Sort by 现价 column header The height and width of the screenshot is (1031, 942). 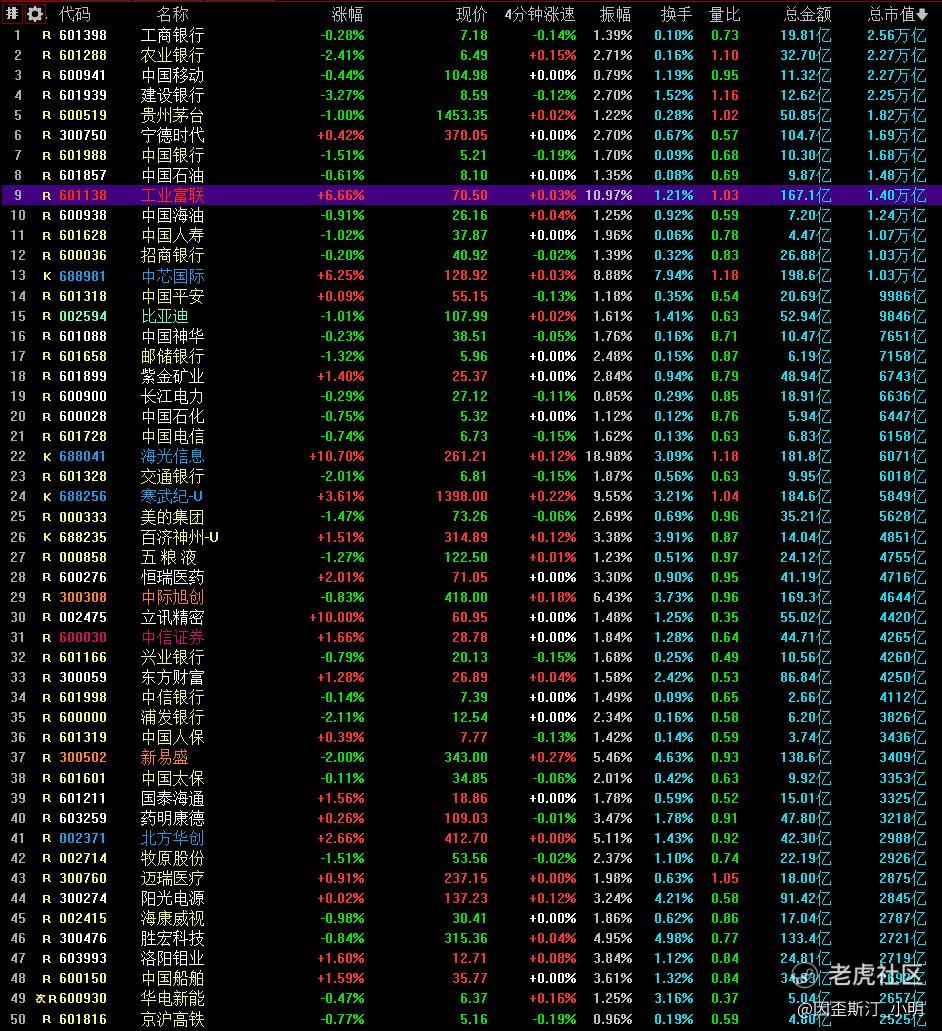coord(471,14)
